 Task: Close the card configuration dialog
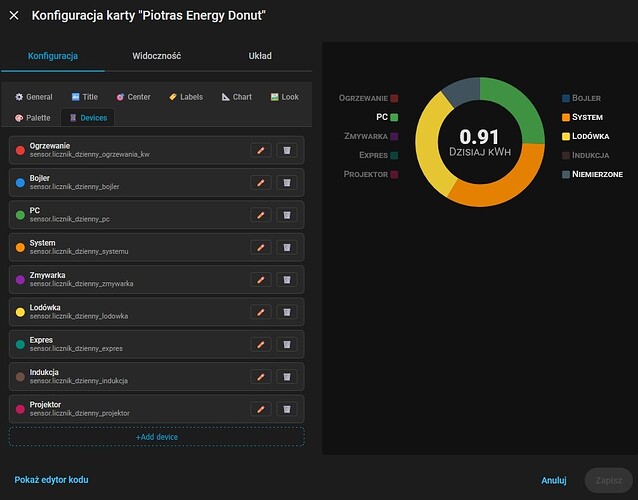tap(14, 15)
